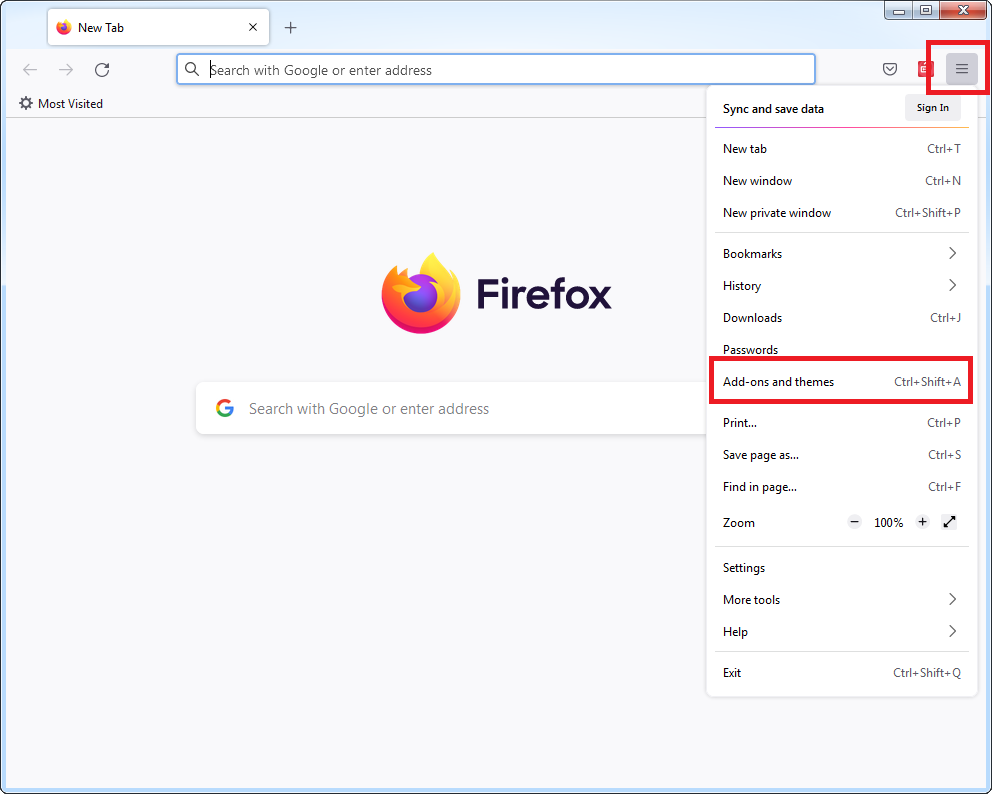Minimize the Firefox window
This screenshot has height=794, width=992.
[898, 11]
